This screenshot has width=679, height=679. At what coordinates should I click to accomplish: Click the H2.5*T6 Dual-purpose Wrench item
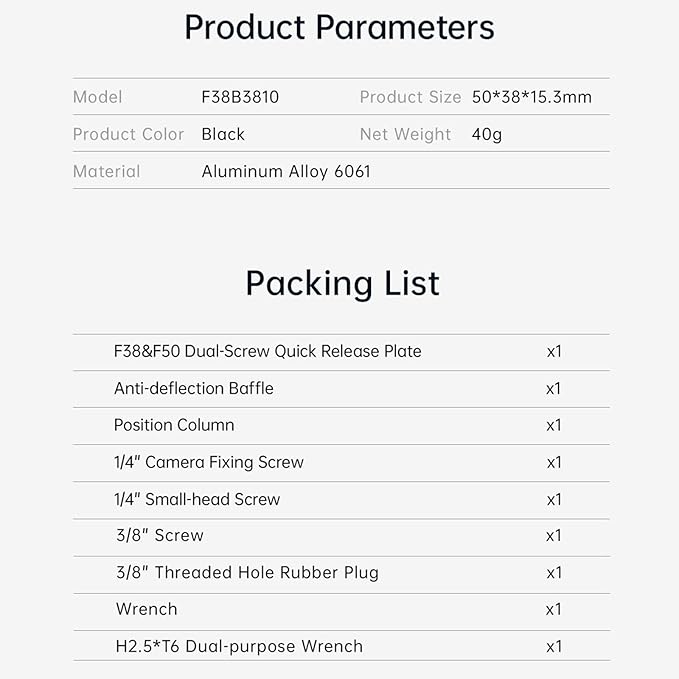(239, 646)
